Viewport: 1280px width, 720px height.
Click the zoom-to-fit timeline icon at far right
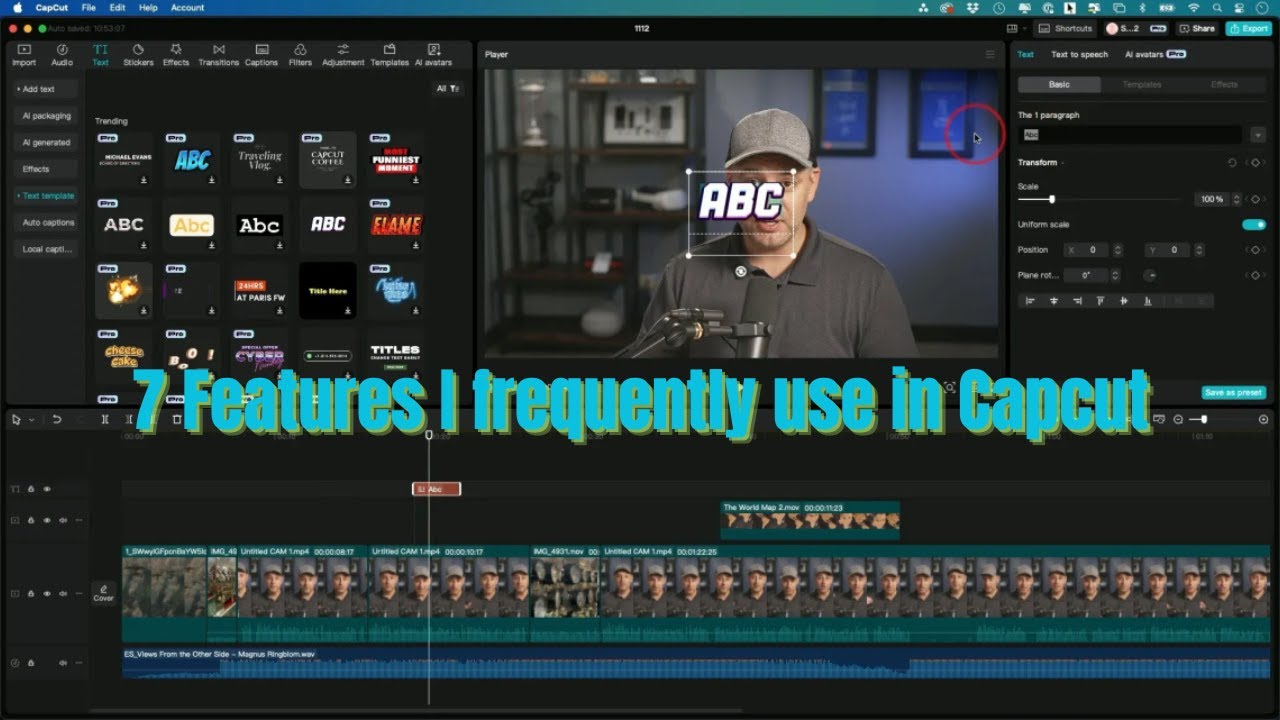1264,419
